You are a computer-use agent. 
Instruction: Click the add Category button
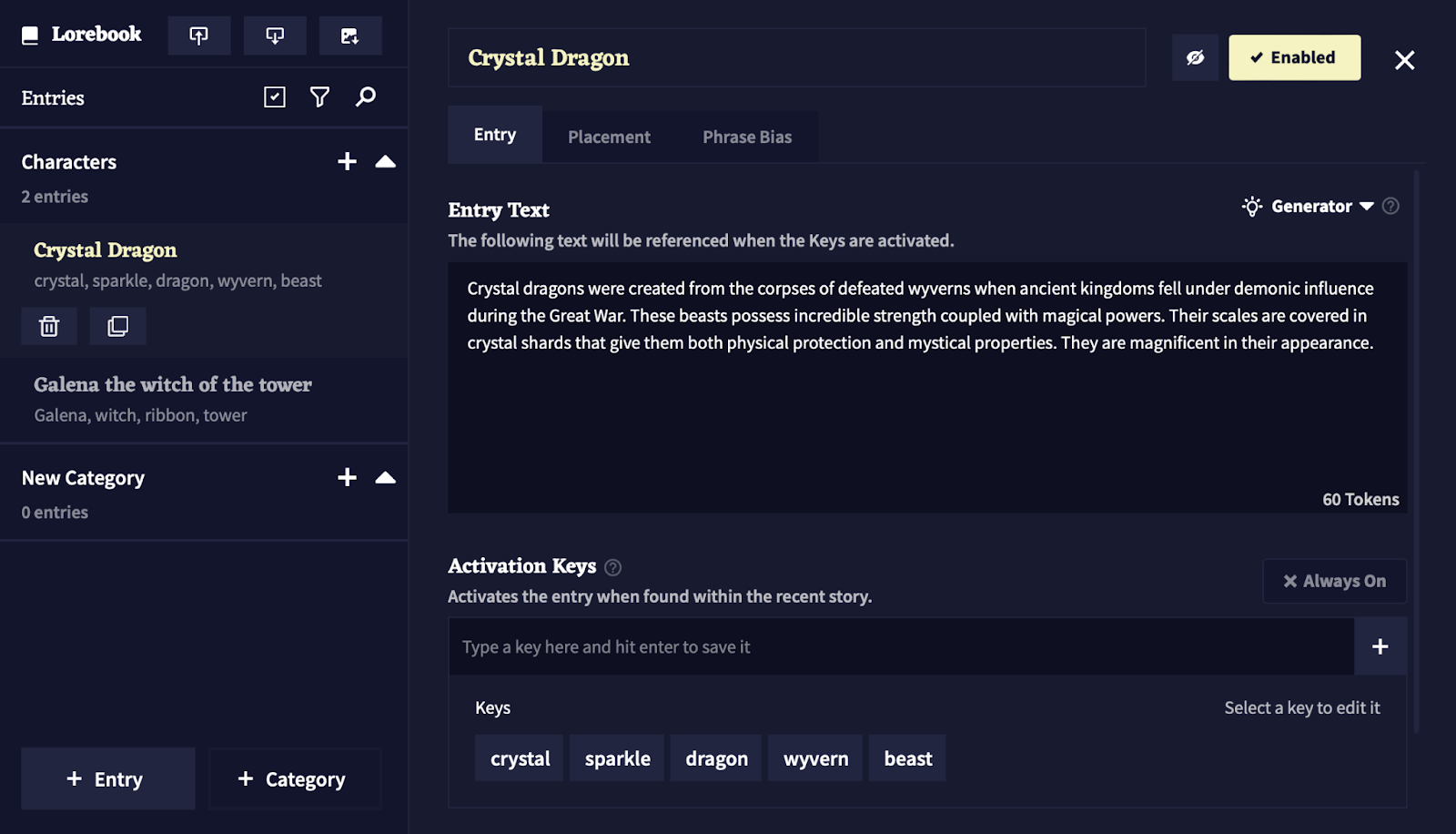pos(295,779)
